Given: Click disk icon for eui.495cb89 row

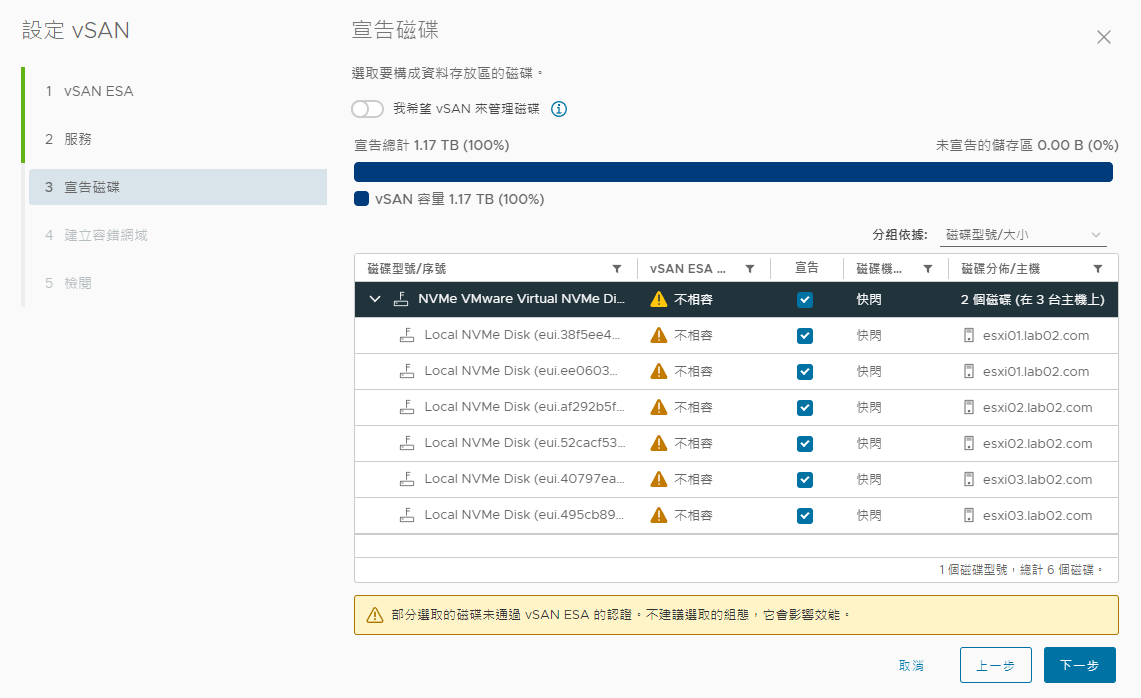Looking at the screenshot, I should [x=407, y=515].
